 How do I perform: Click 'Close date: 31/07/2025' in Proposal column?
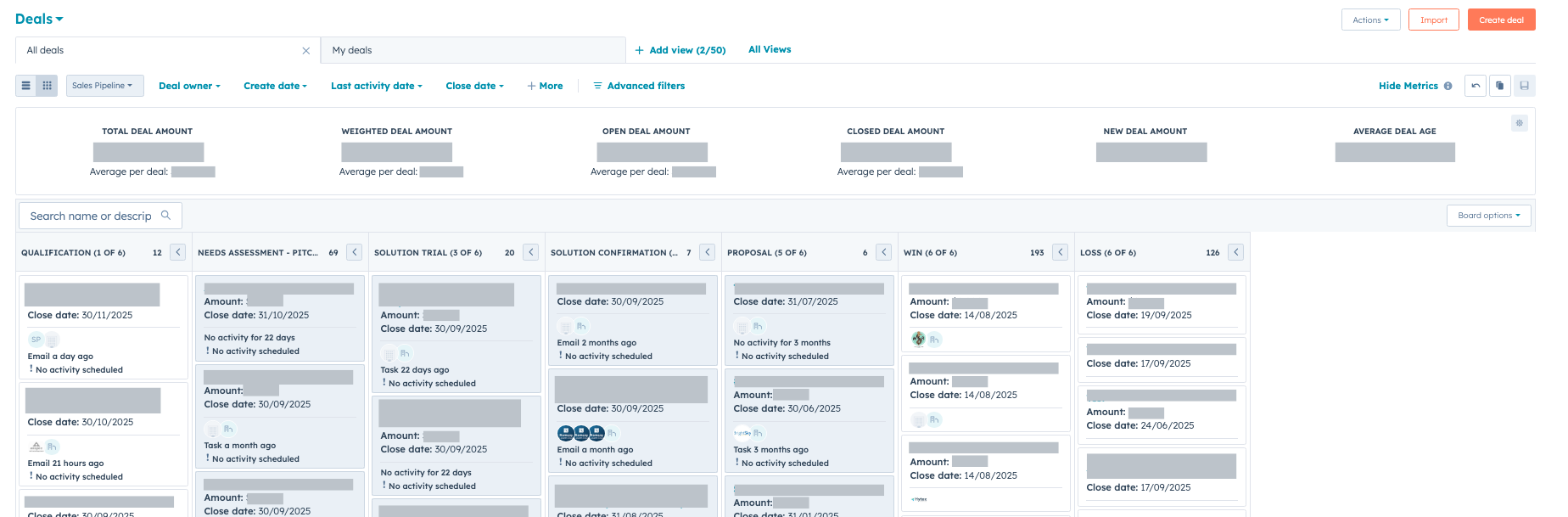coord(786,301)
